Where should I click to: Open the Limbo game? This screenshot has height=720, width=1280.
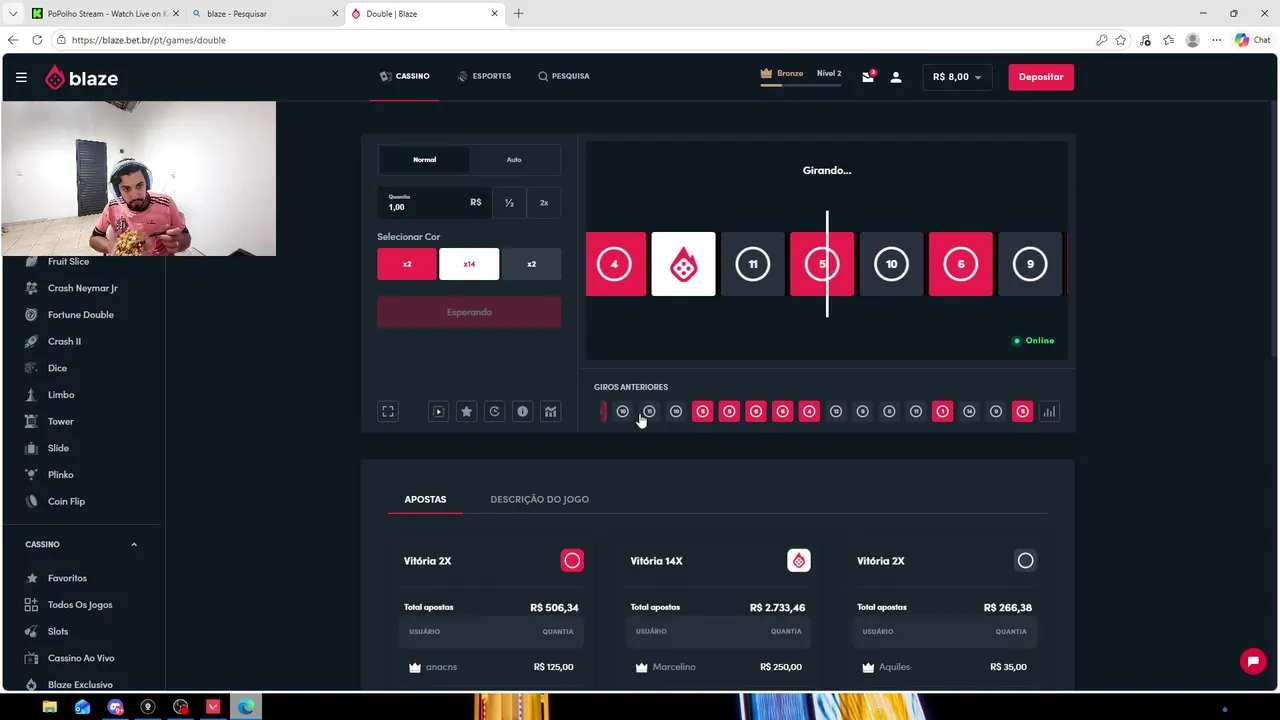61,395
